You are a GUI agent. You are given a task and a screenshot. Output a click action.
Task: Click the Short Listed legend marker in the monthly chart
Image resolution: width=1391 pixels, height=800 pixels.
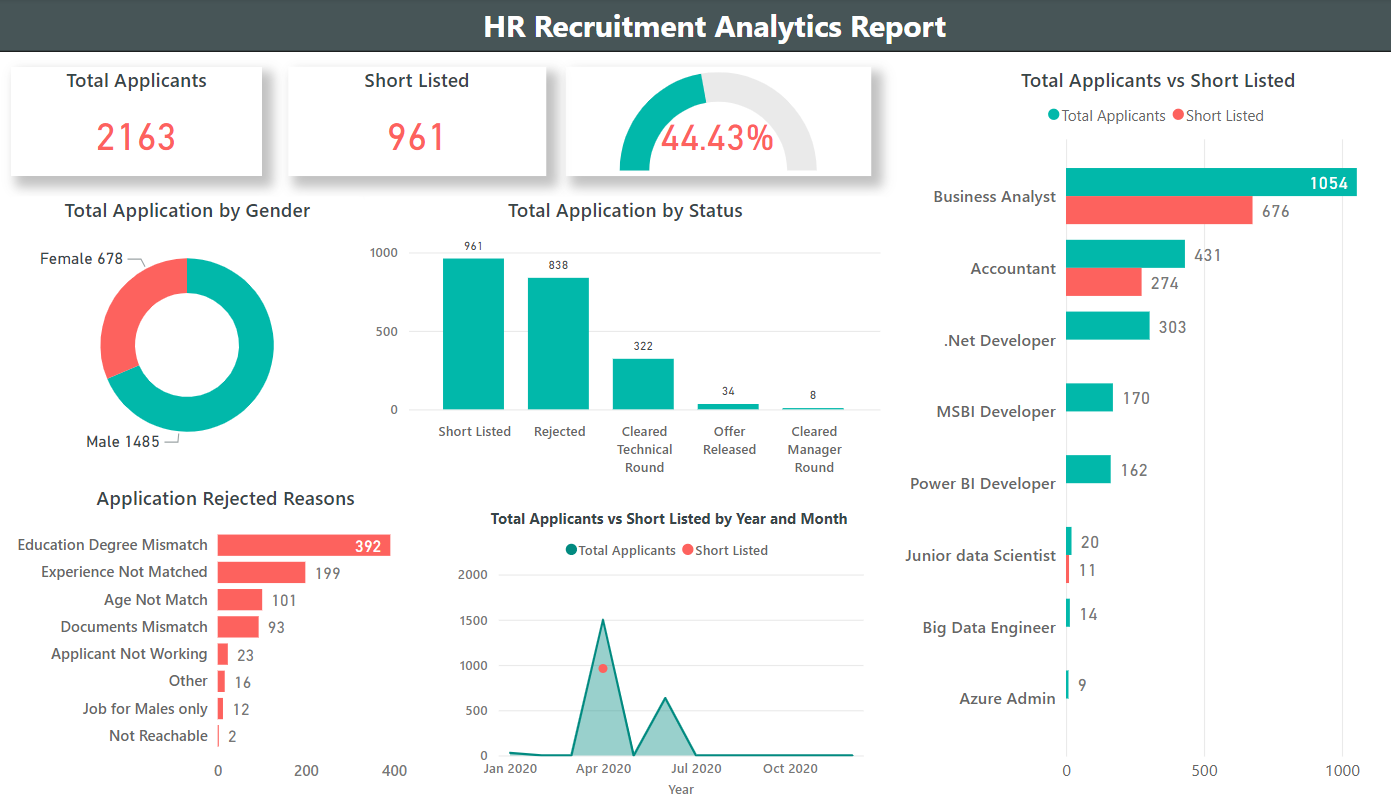point(688,550)
